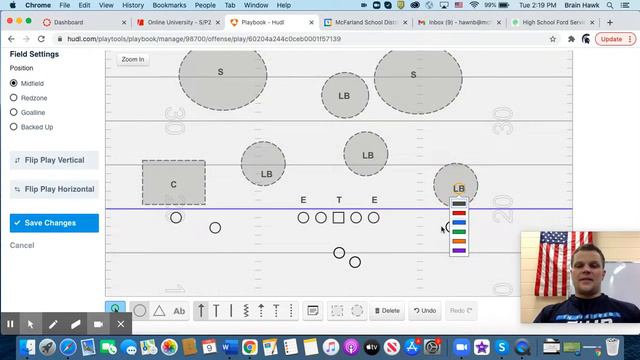Bookmark this page with the star icon
This screenshot has width=640, height=360.
pyautogui.click(x=553, y=39)
